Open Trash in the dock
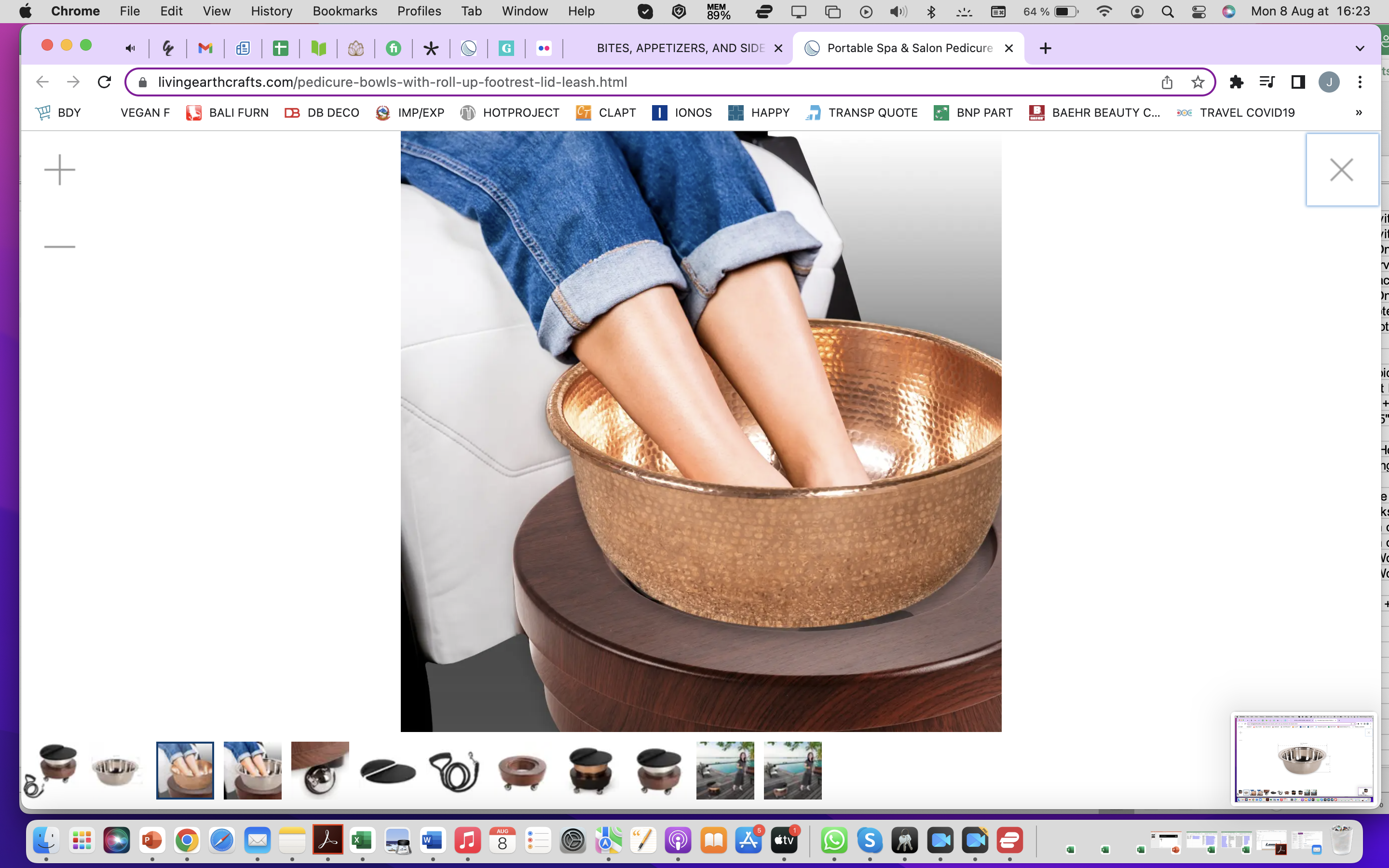 click(x=1342, y=841)
